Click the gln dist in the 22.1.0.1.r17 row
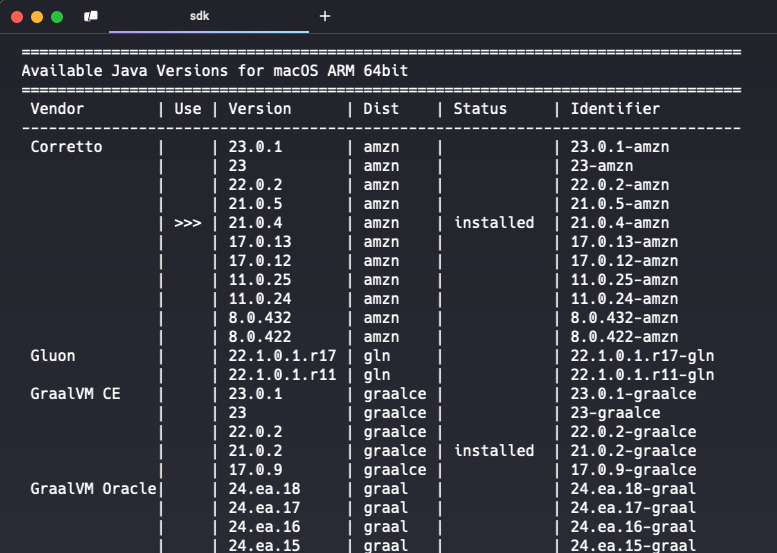The height and width of the screenshot is (553, 777). pos(377,356)
